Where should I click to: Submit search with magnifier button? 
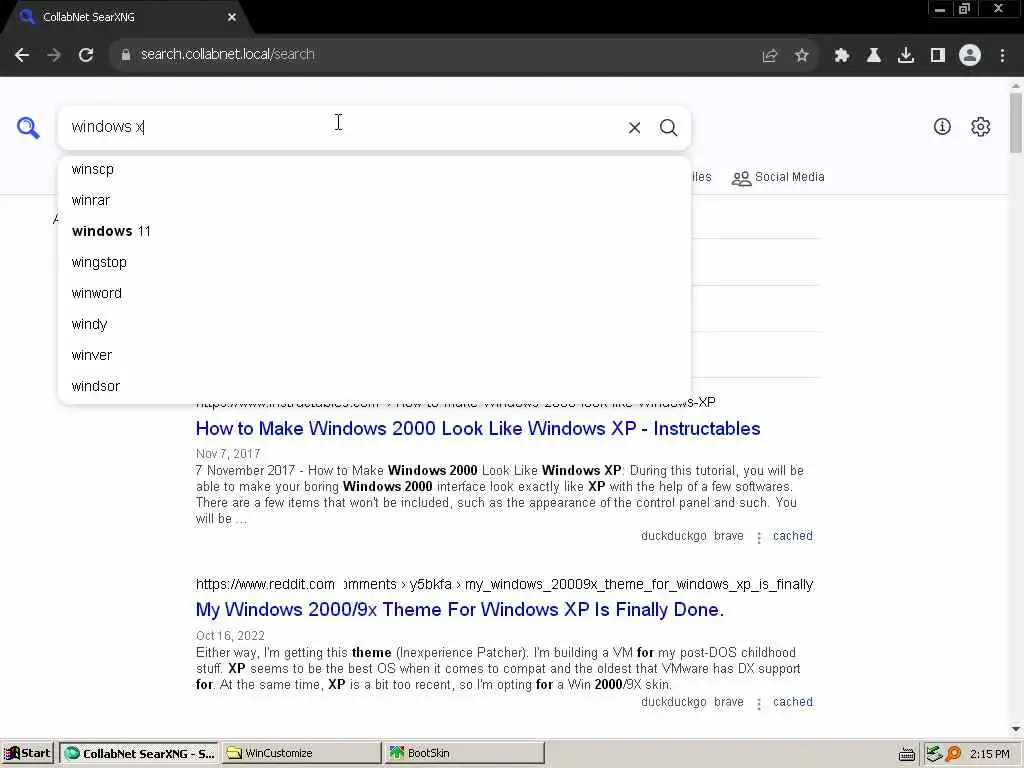click(x=668, y=128)
